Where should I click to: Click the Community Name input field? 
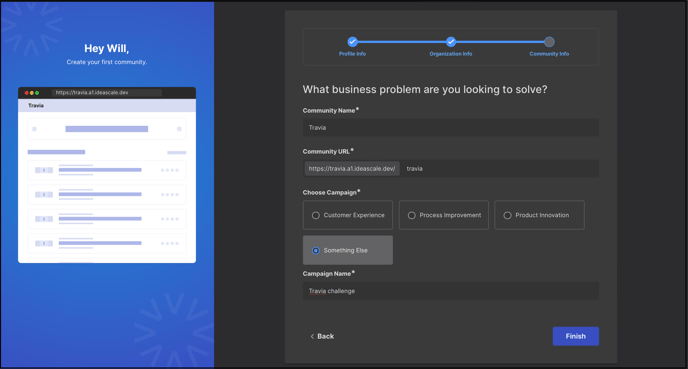[451, 127]
